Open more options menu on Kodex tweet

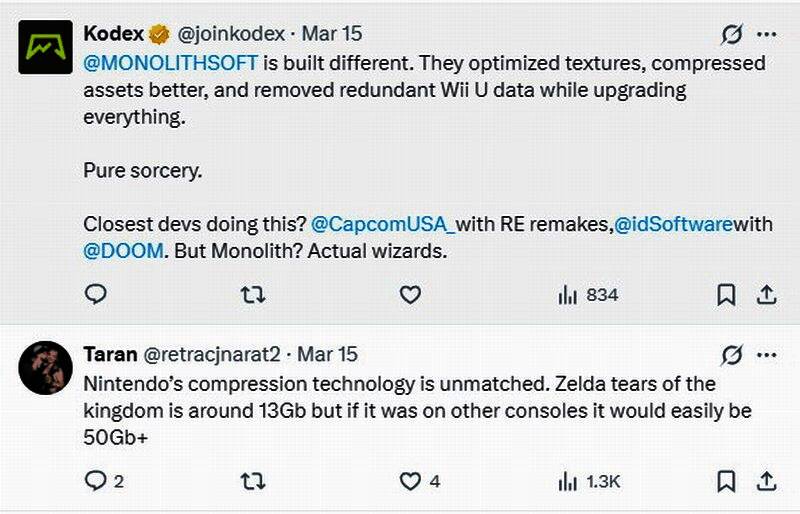click(767, 35)
